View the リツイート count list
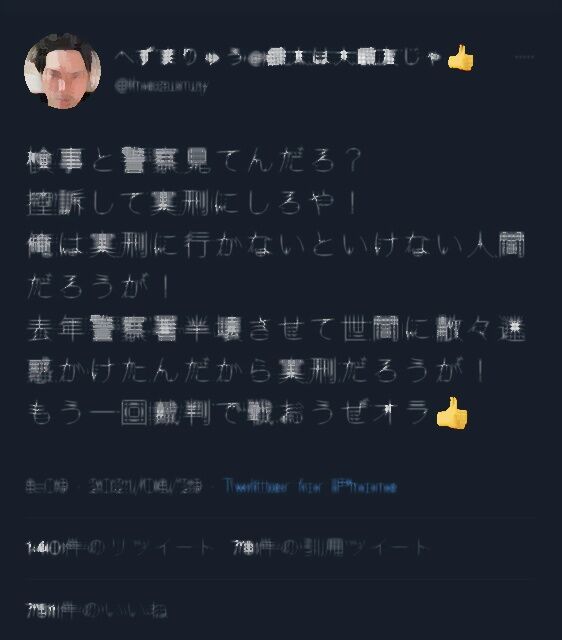Image resolution: width=562 pixels, height=640 pixels. (x=120, y=547)
